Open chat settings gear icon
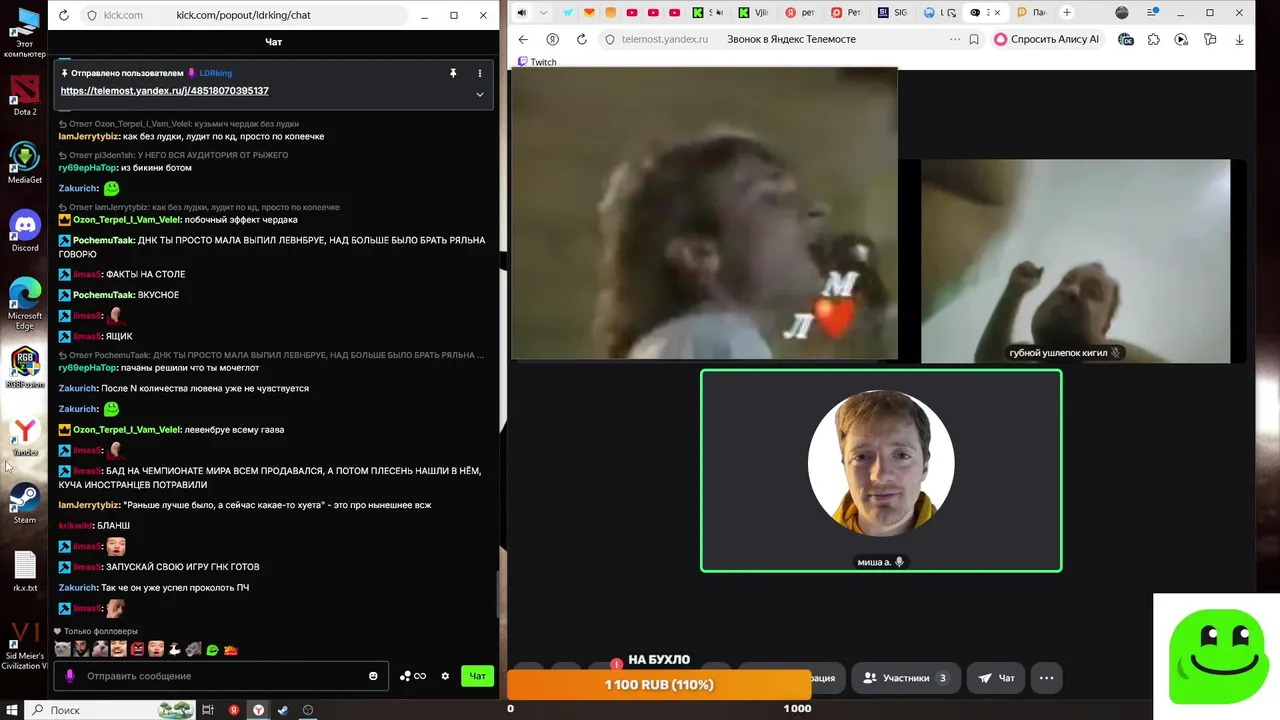Screen dimensions: 1280x720 (x=445, y=676)
